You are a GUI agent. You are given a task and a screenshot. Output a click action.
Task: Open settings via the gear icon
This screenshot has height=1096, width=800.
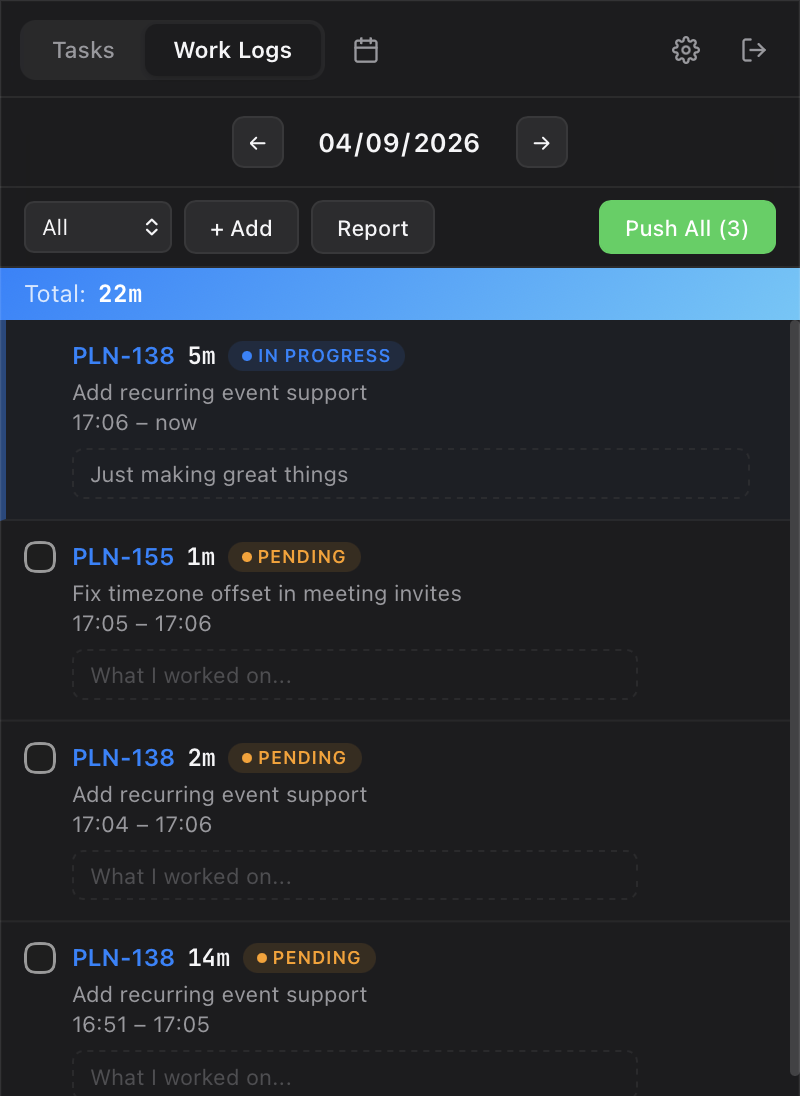pyautogui.click(x=685, y=50)
